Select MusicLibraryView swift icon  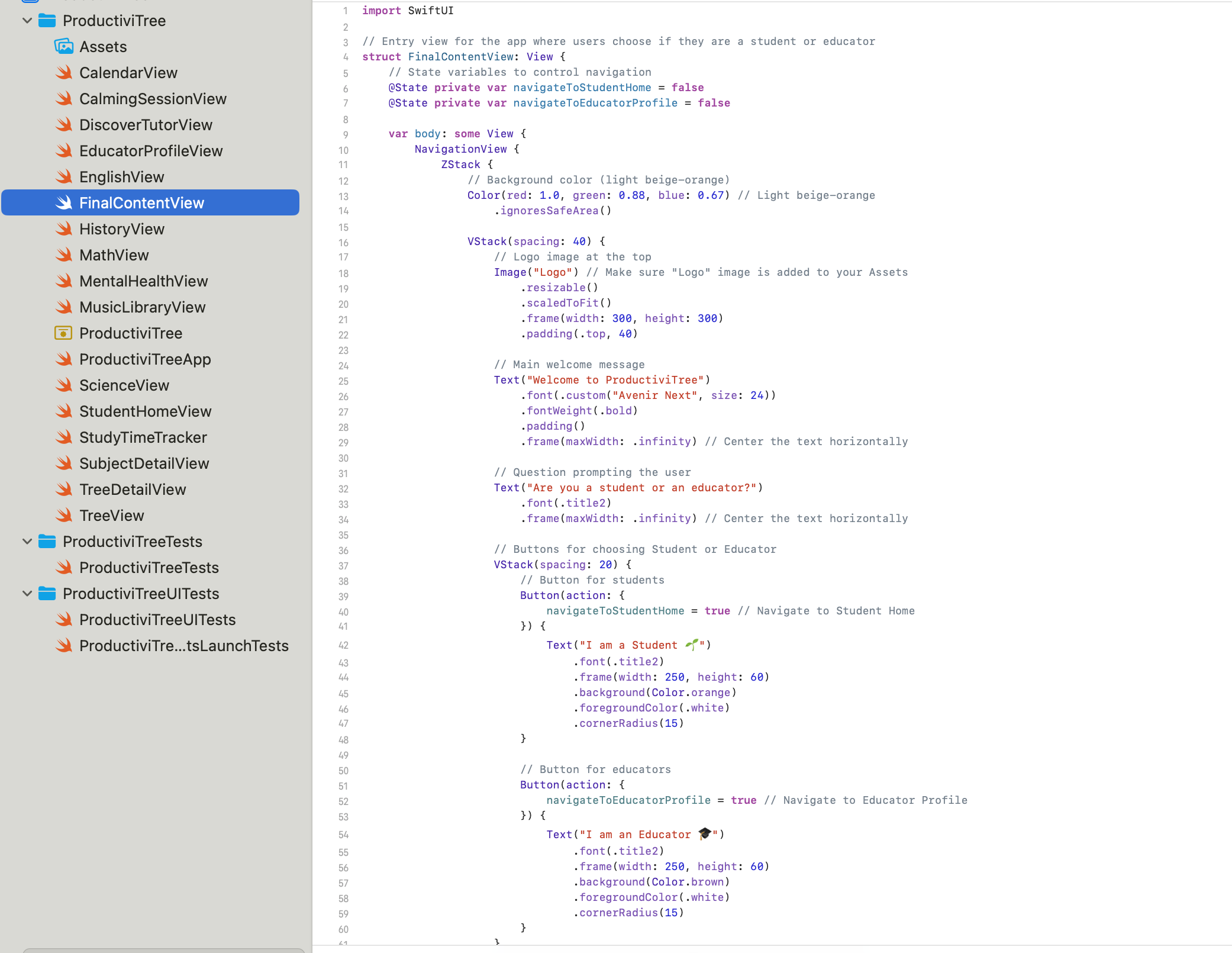64,307
